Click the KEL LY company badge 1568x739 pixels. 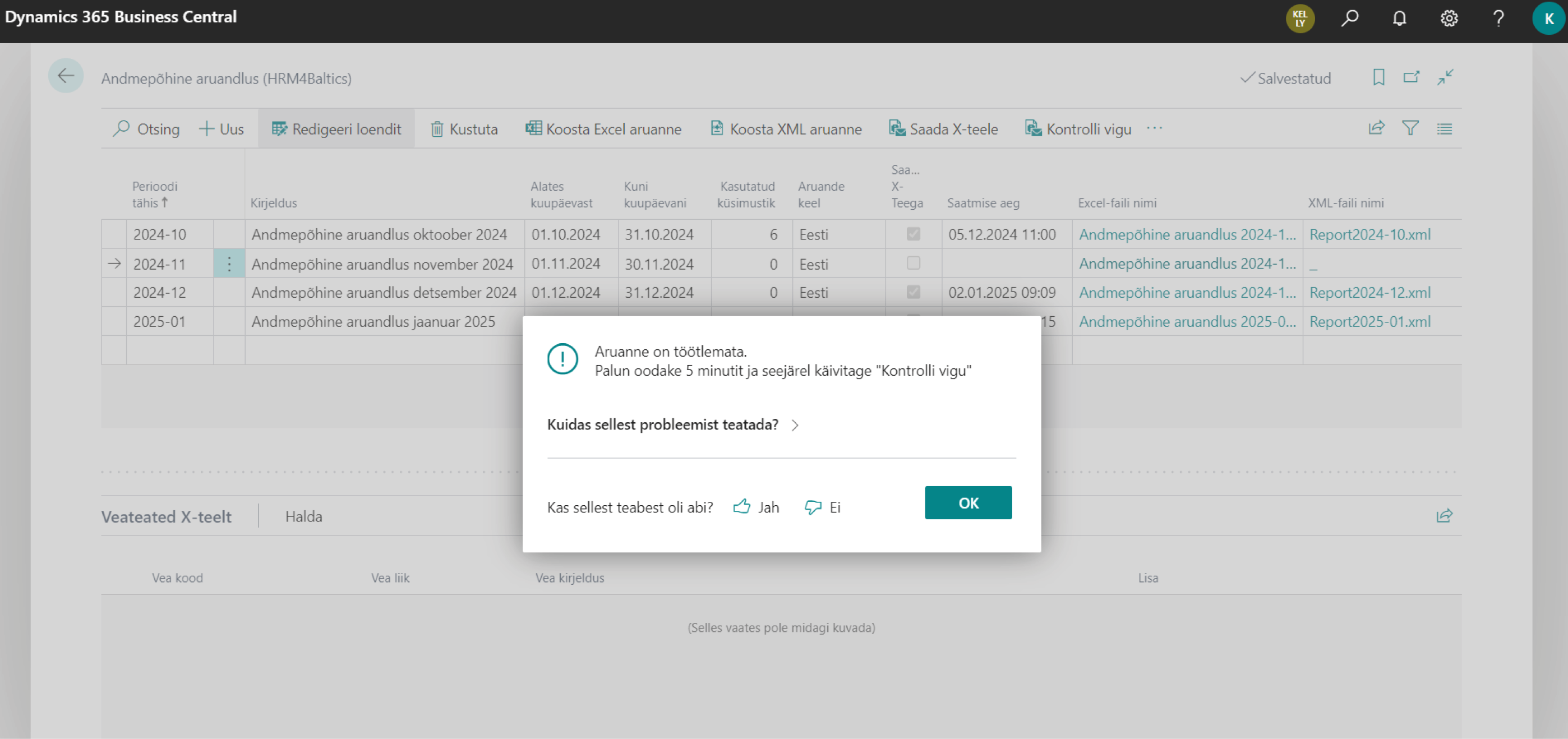pos(1299,19)
